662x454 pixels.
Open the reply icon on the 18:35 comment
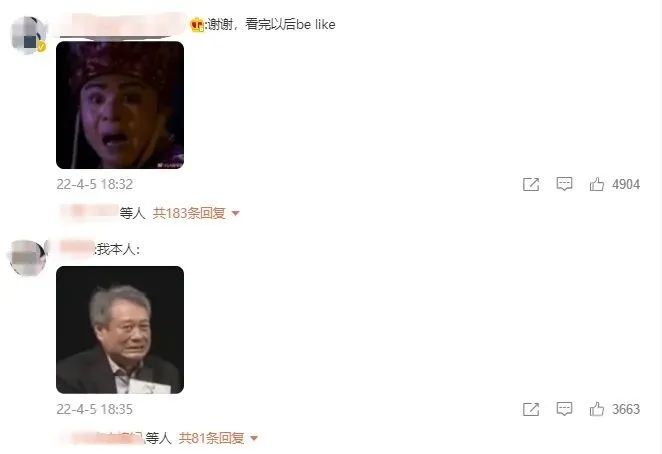pos(564,409)
